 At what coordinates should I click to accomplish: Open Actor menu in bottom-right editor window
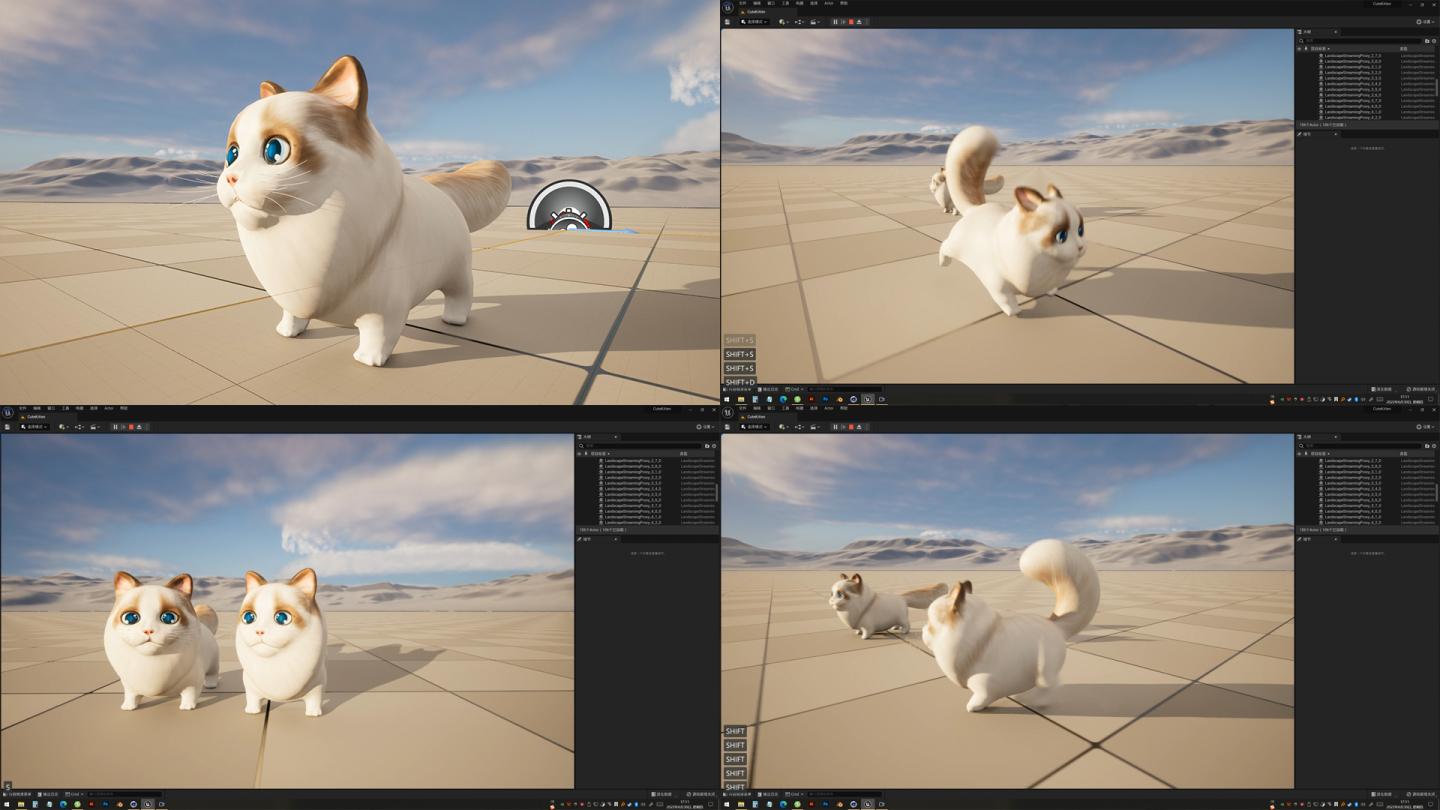click(x=828, y=408)
